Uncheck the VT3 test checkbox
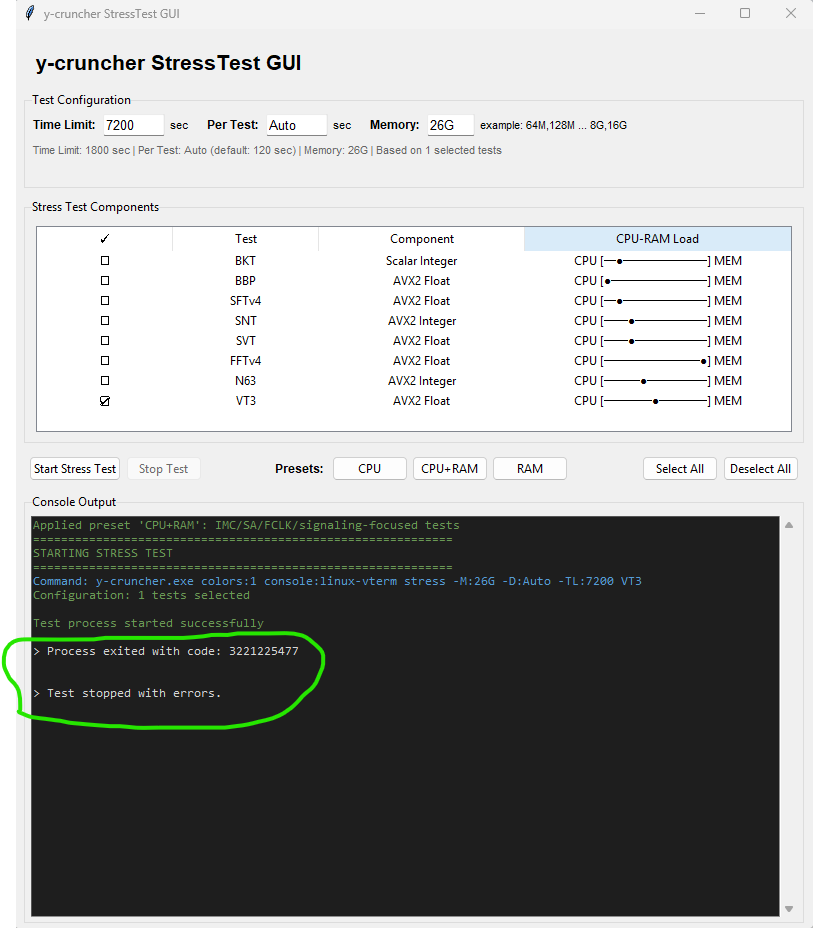Screen dimensions: 813x928 coord(105,401)
